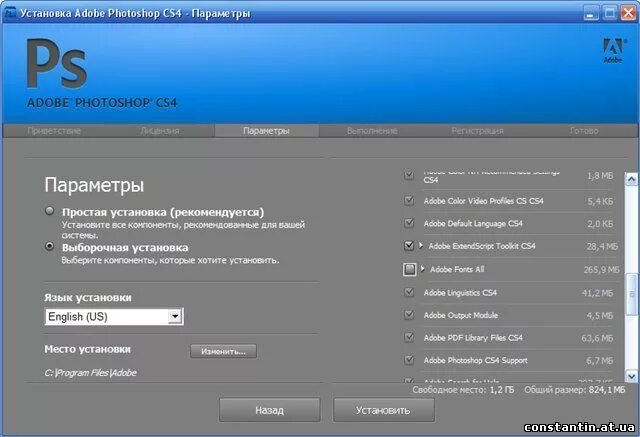
Task: Click the Установить button
Action: point(384,410)
